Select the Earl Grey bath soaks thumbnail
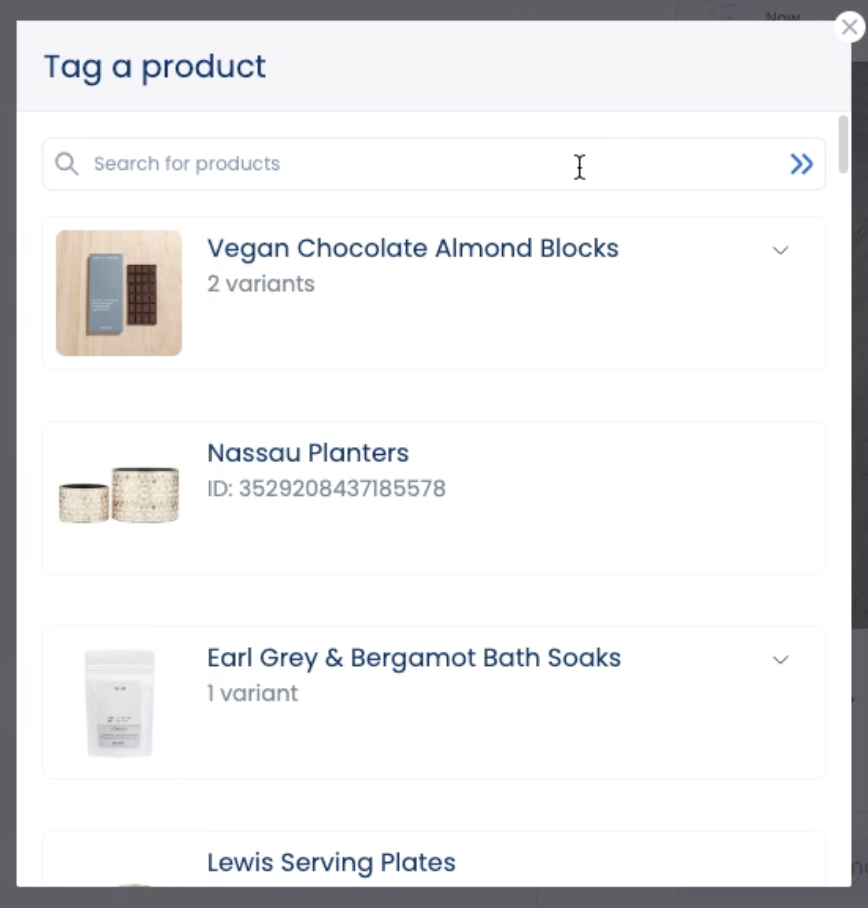 click(120, 703)
